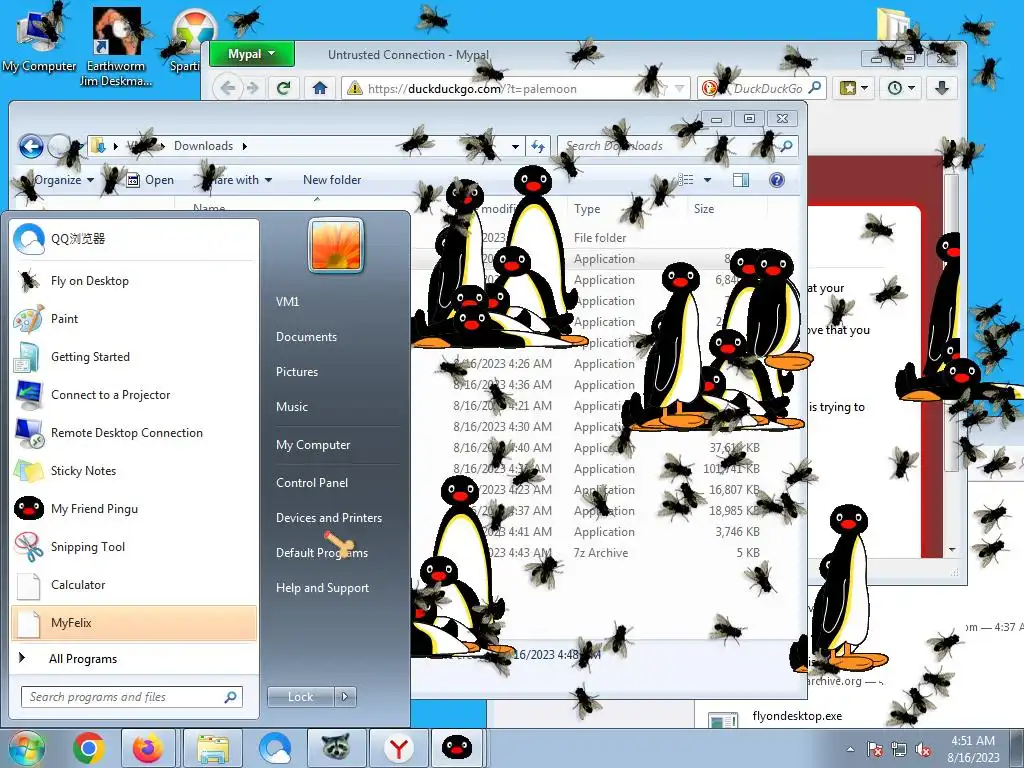The height and width of the screenshot is (768, 1024).
Task: Toggle the preview pane button
Action: 741,180
